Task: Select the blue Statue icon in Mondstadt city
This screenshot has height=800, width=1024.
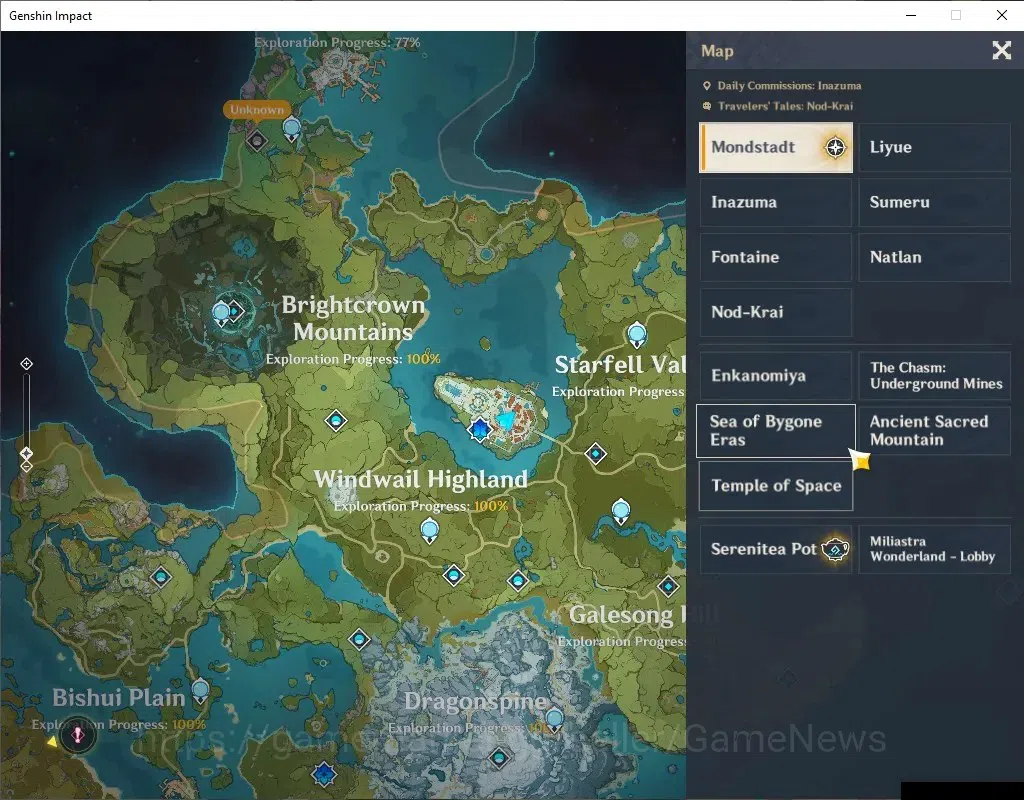Action: 480,430
